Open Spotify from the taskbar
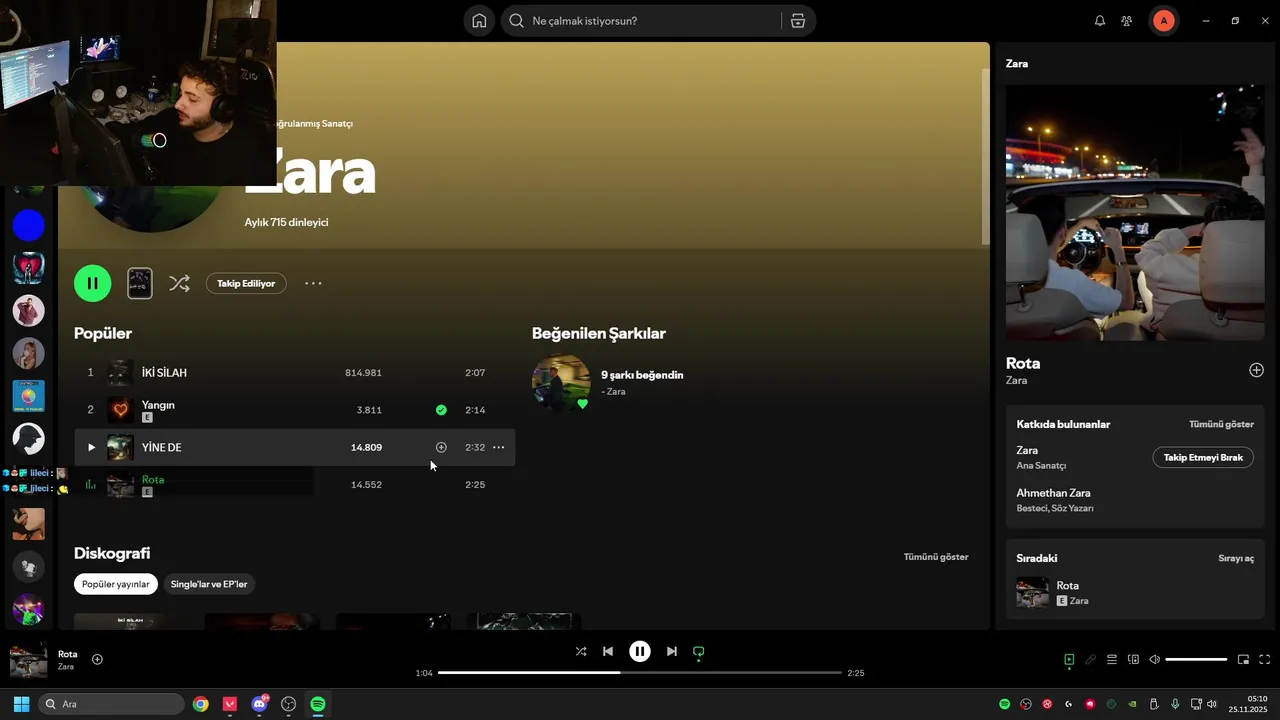 tap(318, 704)
